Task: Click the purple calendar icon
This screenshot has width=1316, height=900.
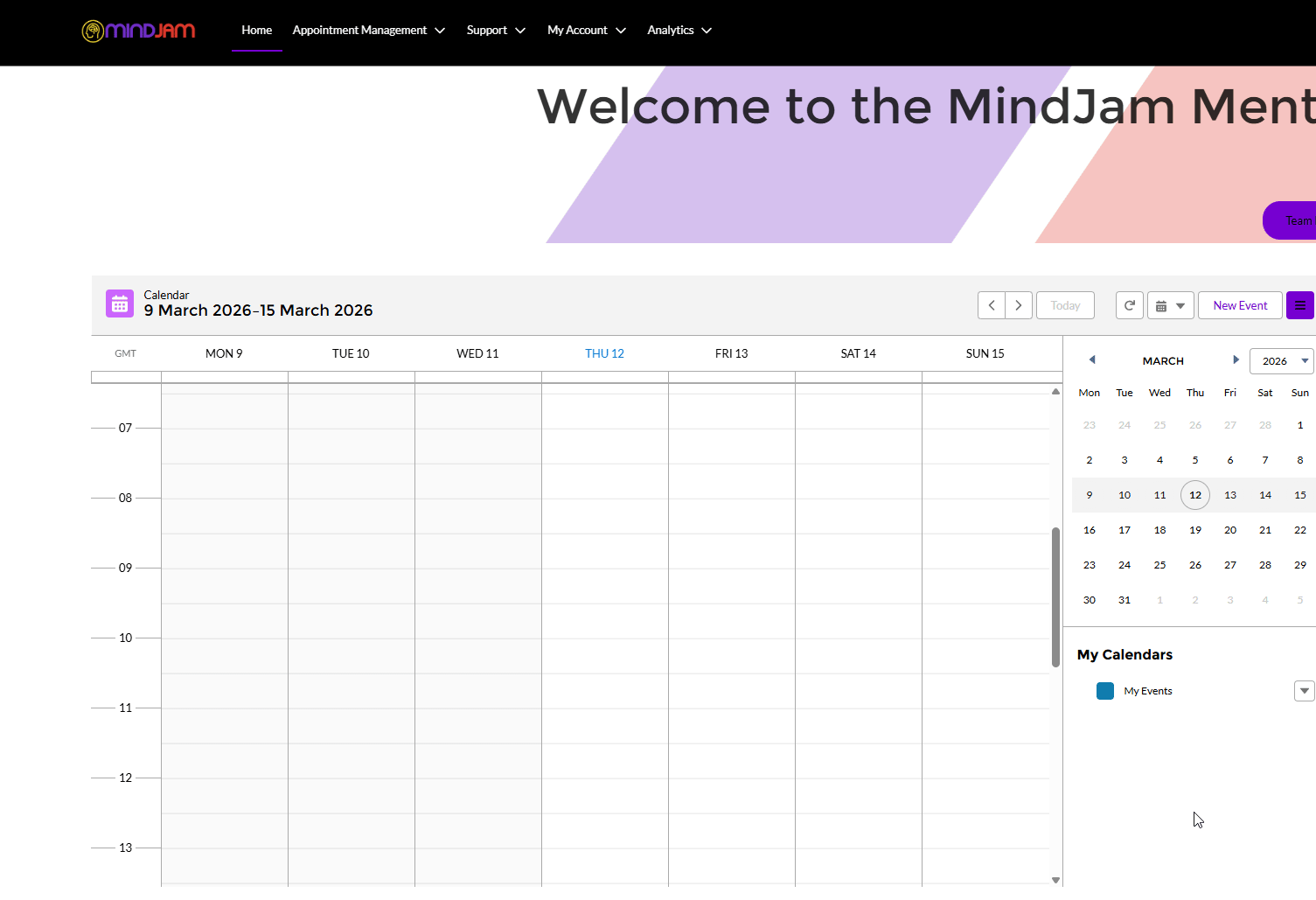Action: tap(120, 304)
